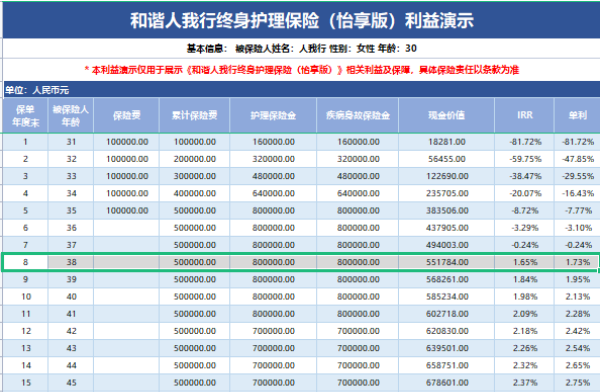Click IRR cell 1.98%
This screenshot has width=600, height=392.
tap(525, 297)
